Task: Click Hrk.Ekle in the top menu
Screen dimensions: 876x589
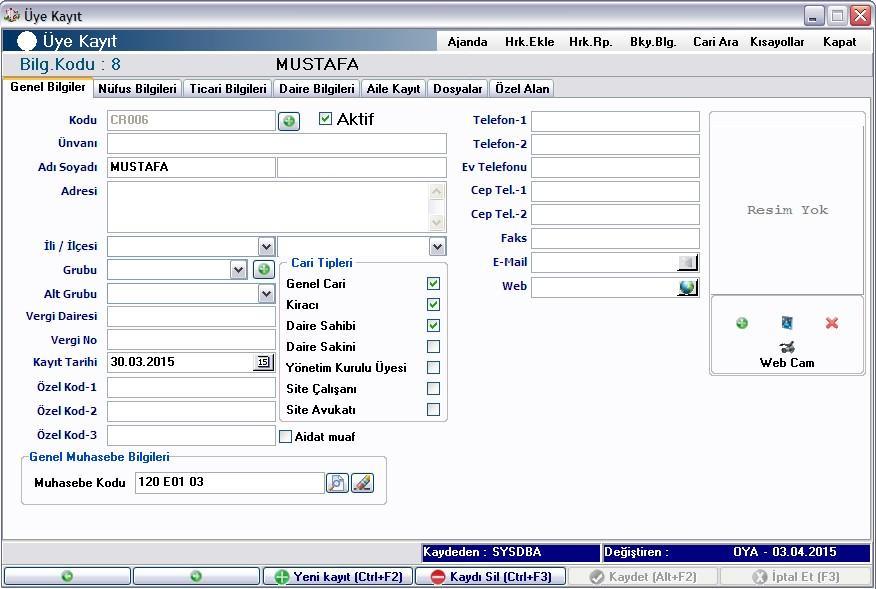Action: point(530,42)
